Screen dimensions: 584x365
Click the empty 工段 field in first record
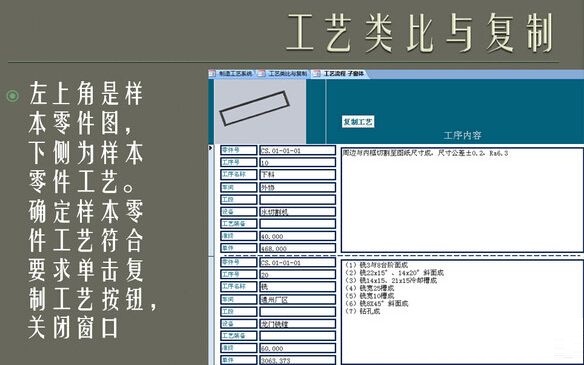point(297,200)
